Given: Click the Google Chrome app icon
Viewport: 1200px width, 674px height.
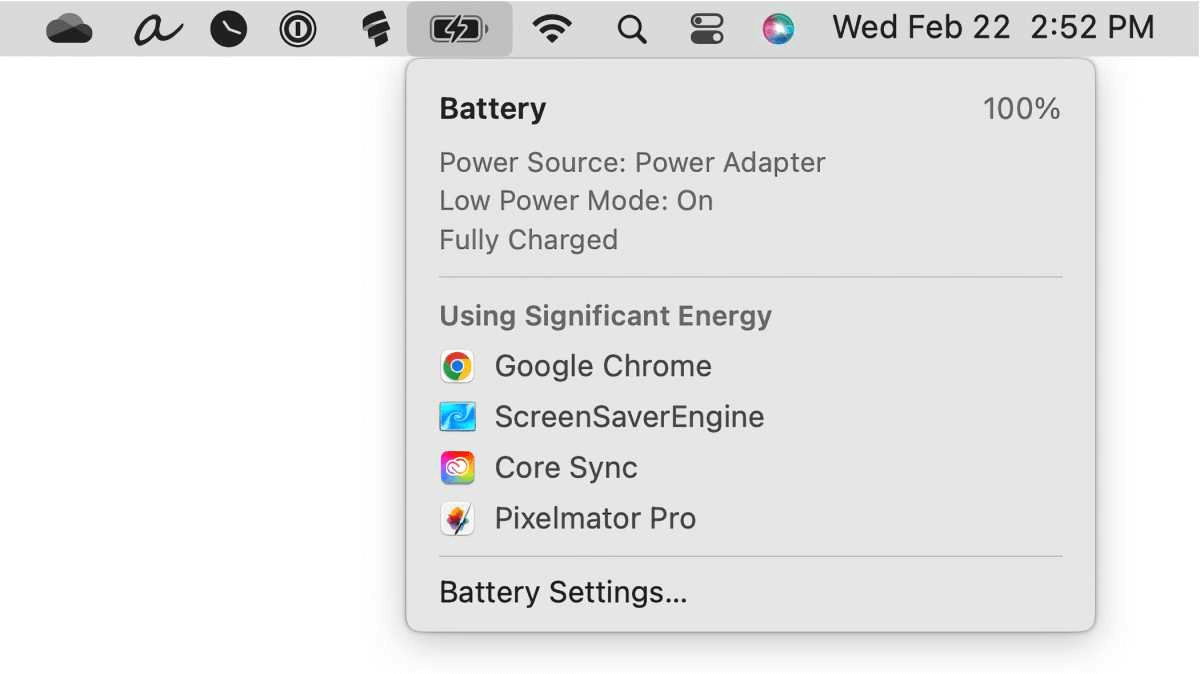Looking at the screenshot, I should coord(457,367).
